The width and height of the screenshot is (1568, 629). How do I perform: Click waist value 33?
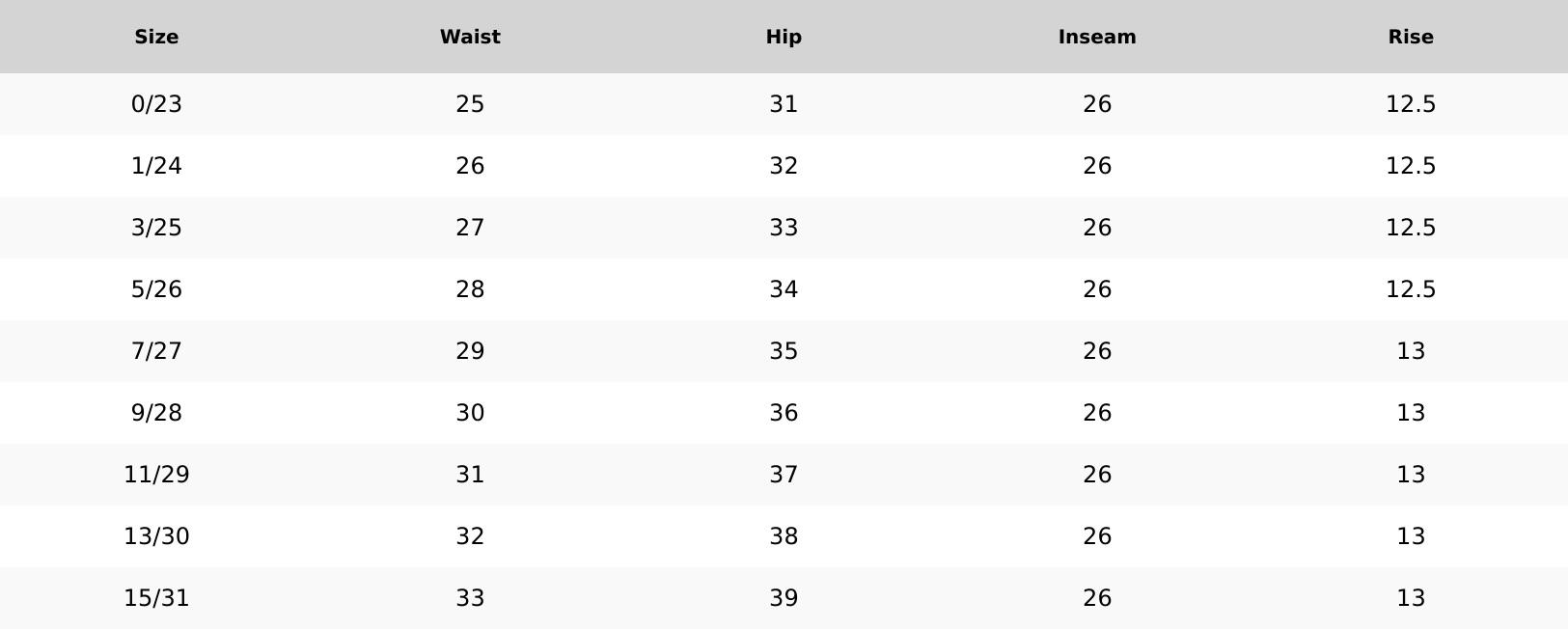(x=470, y=598)
